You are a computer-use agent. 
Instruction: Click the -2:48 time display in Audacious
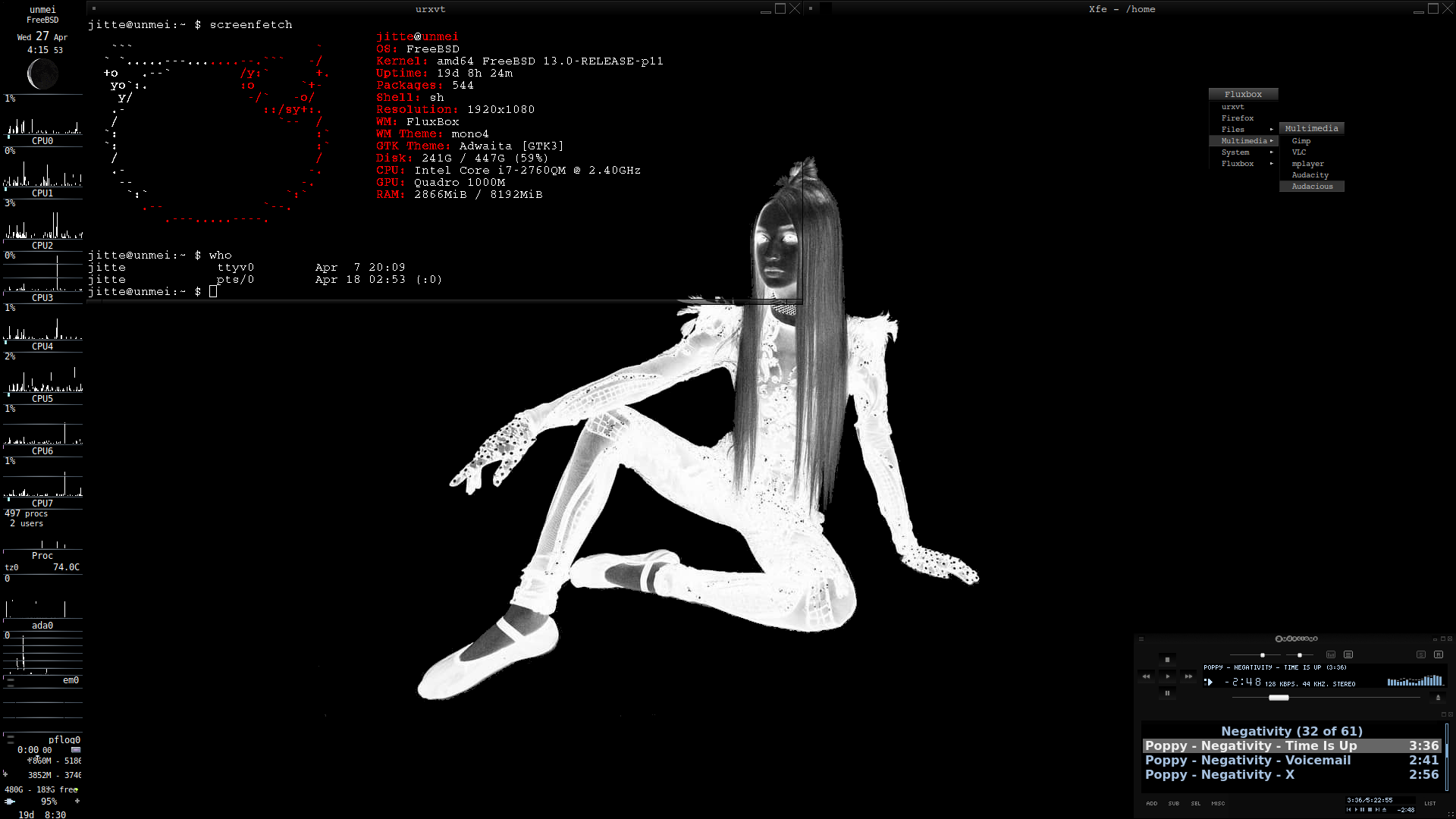(1243, 682)
